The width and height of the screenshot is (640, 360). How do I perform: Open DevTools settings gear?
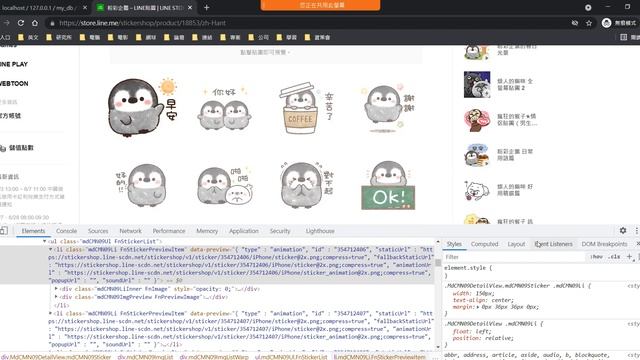(623, 231)
